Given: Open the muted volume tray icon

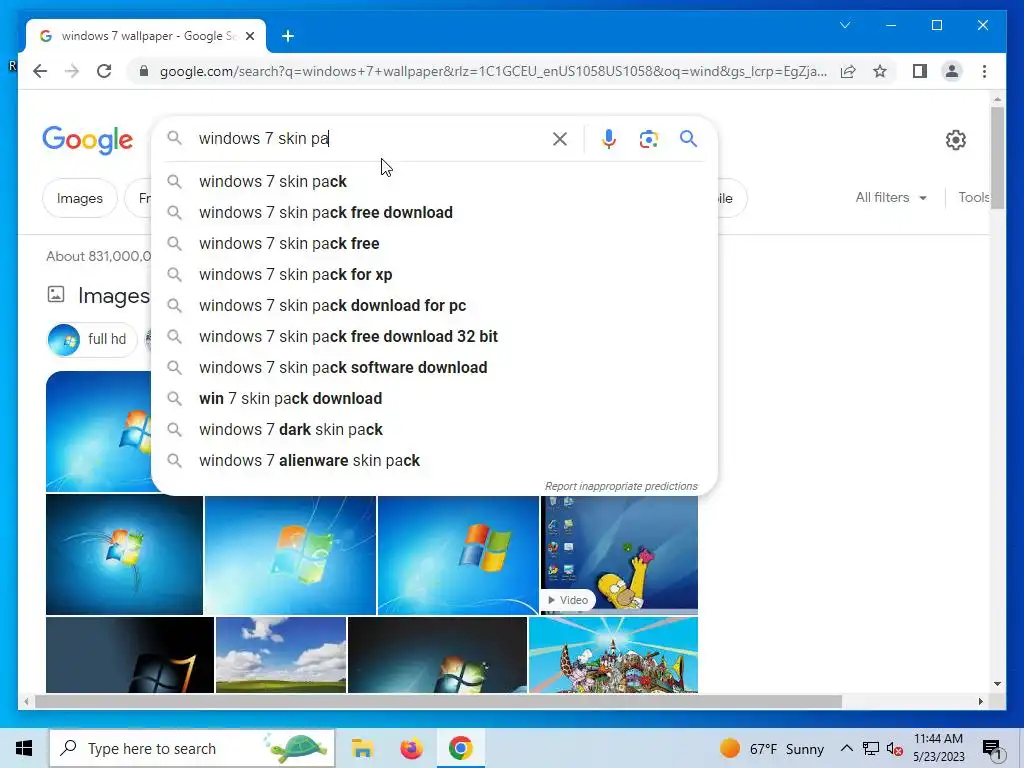Looking at the screenshot, I should (x=895, y=748).
